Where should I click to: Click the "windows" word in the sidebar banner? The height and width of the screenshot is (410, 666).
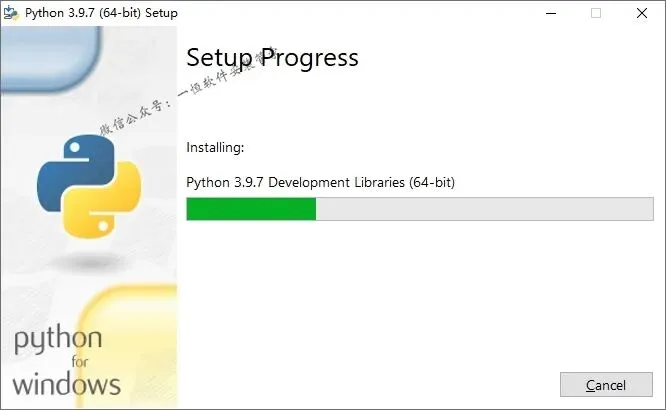(67, 385)
